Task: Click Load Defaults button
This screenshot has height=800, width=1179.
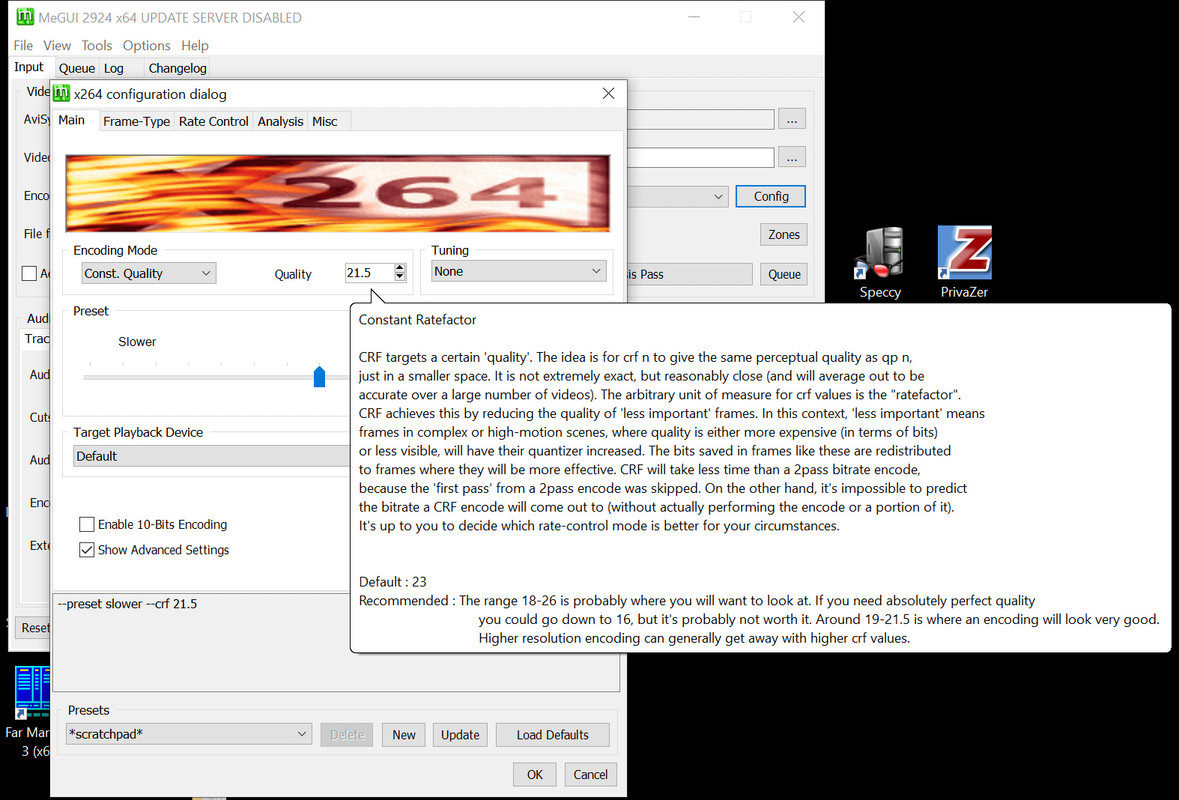Action: (553, 735)
